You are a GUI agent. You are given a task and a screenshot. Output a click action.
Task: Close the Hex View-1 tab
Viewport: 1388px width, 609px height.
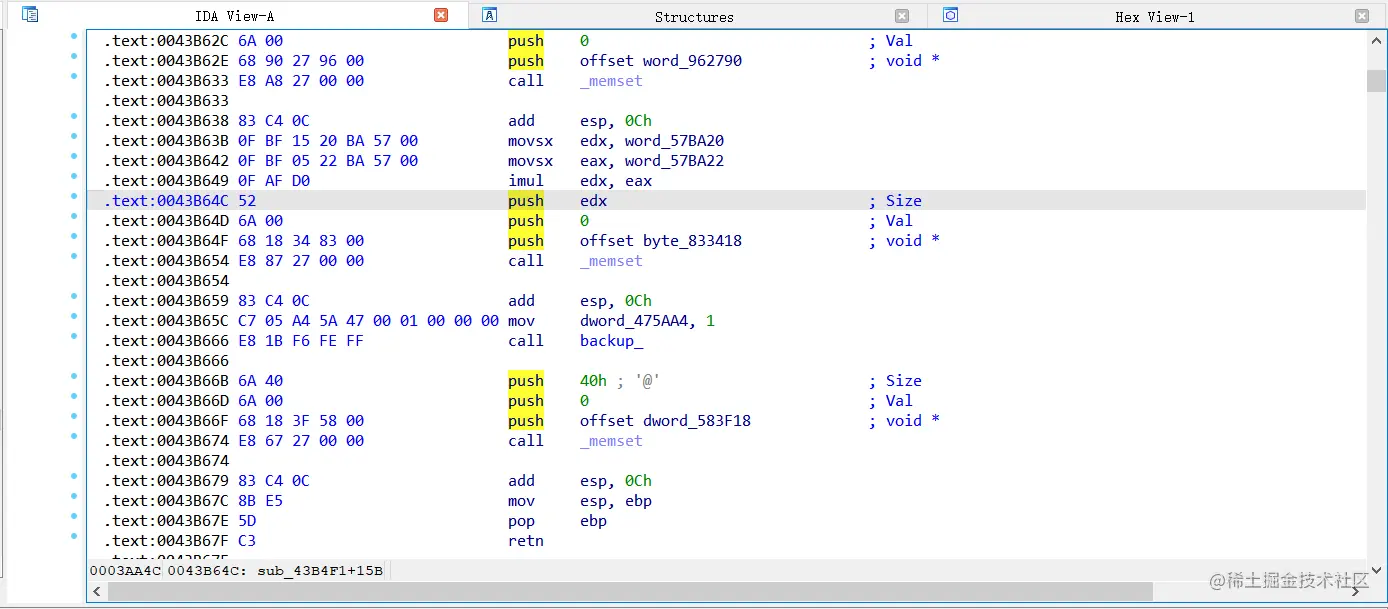point(1362,16)
